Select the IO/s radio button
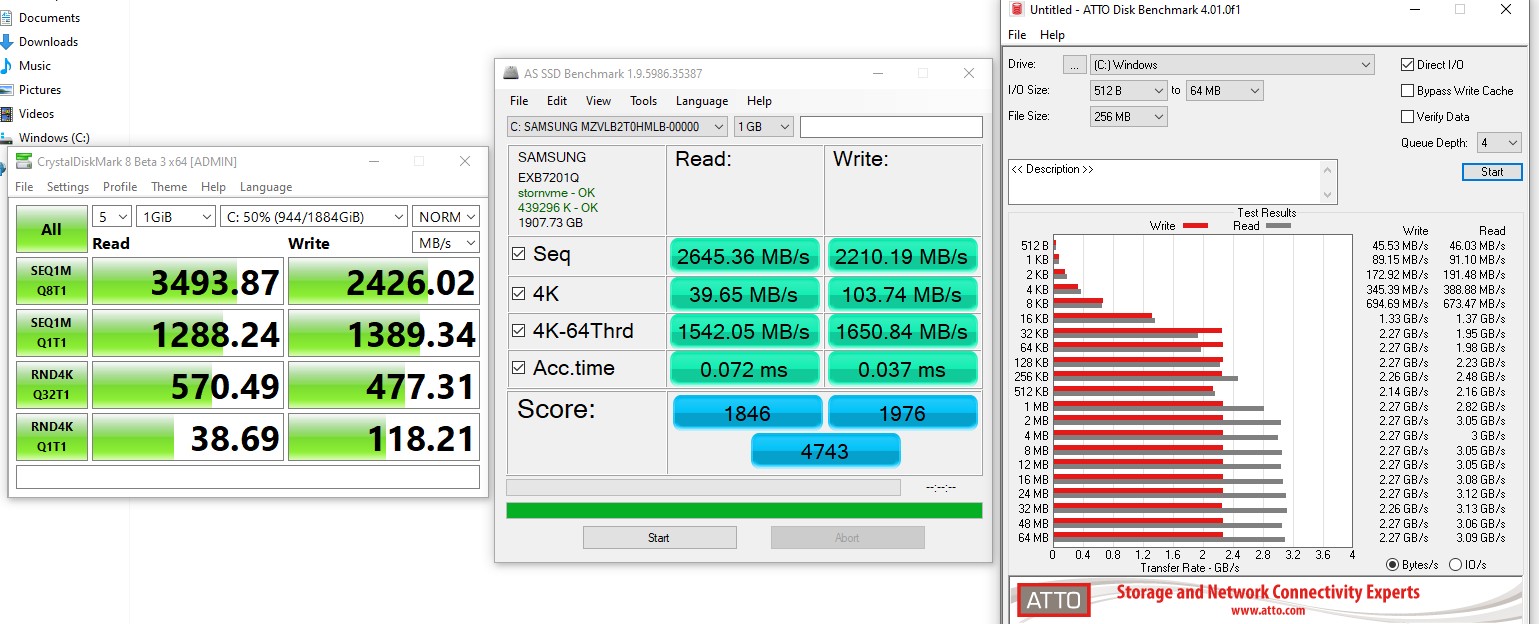Image resolution: width=1539 pixels, height=624 pixels. [x=1455, y=565]
